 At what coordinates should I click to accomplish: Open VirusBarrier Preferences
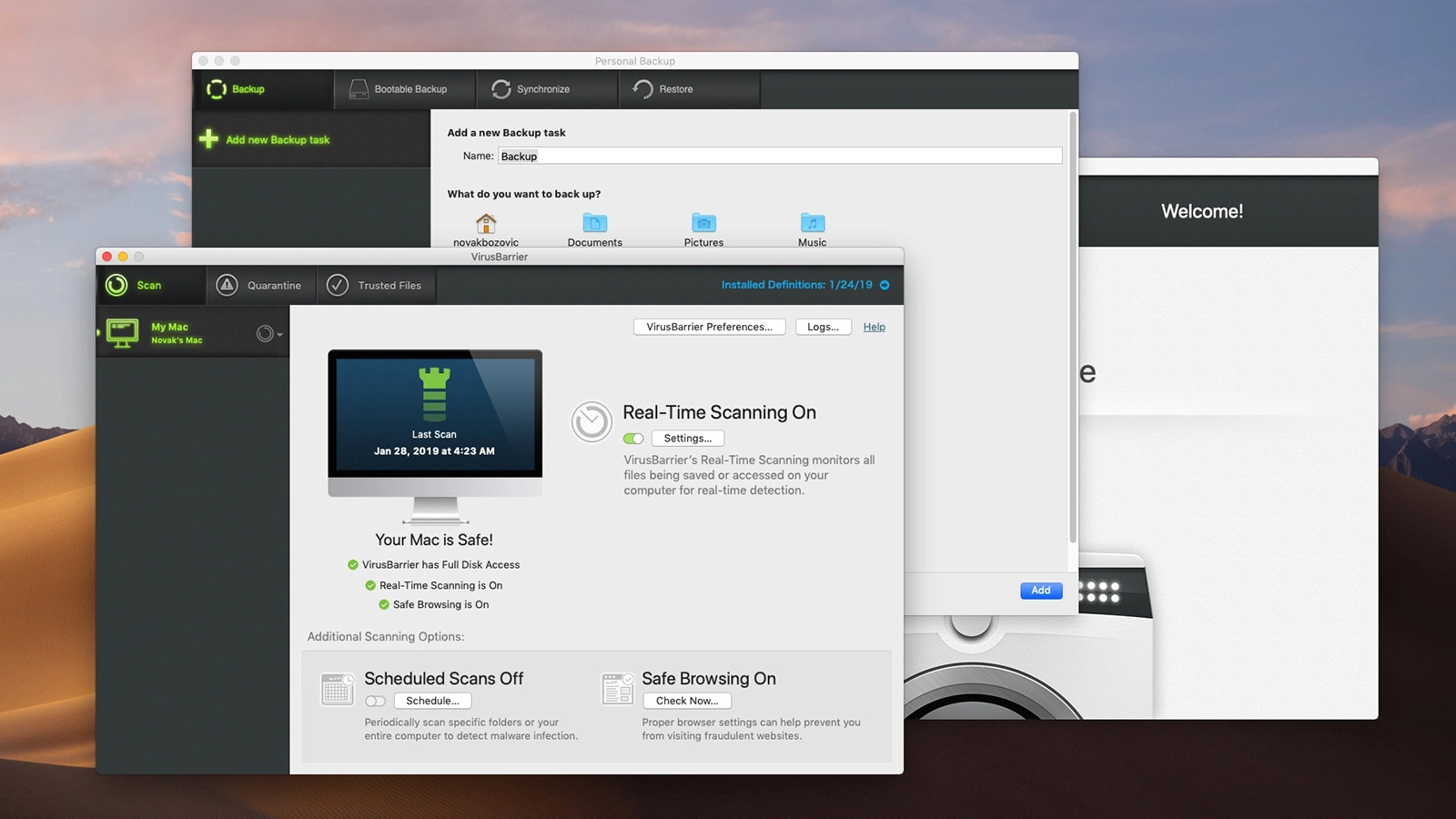pos(709,327)
